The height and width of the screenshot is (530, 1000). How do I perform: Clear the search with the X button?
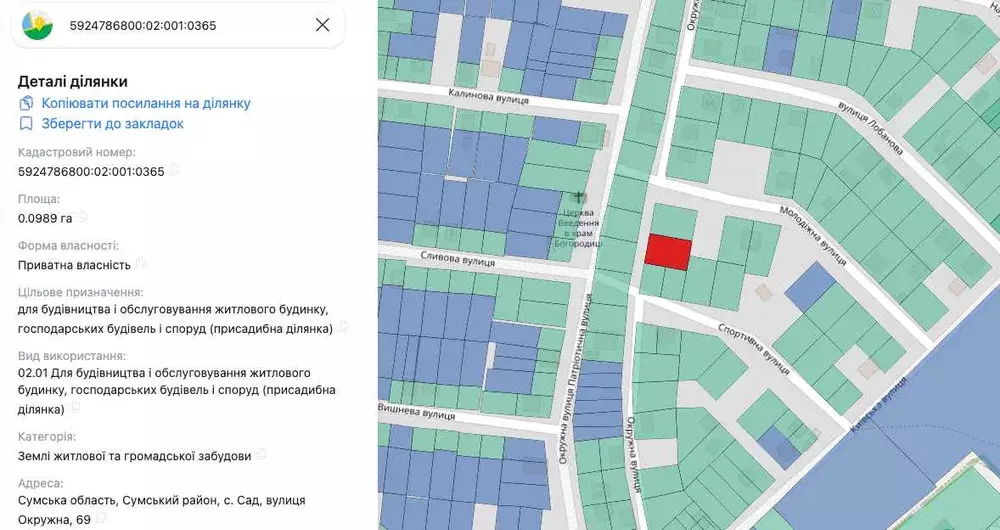[x=322, y=25]
